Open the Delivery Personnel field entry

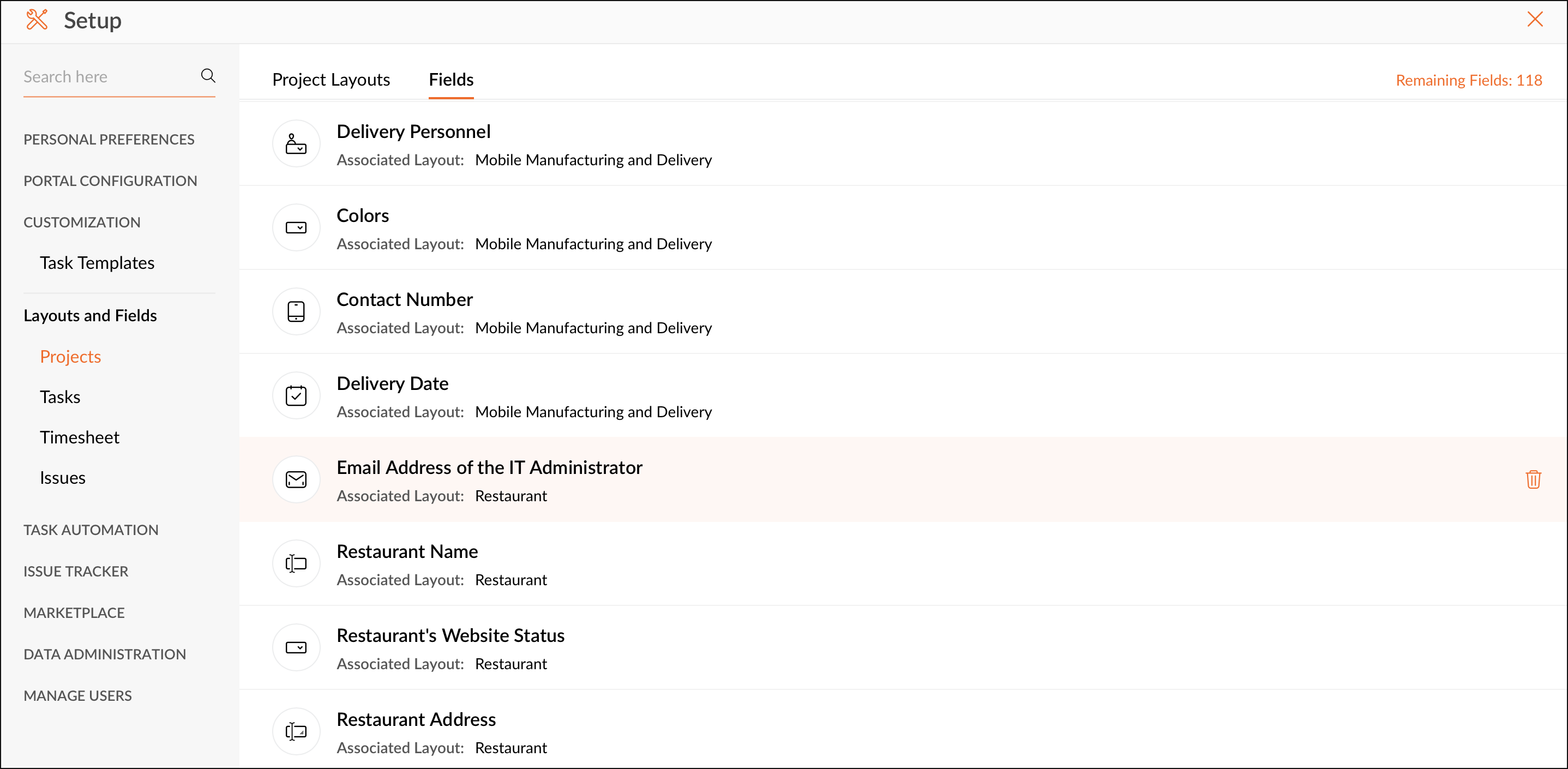[x=413, y=131]
